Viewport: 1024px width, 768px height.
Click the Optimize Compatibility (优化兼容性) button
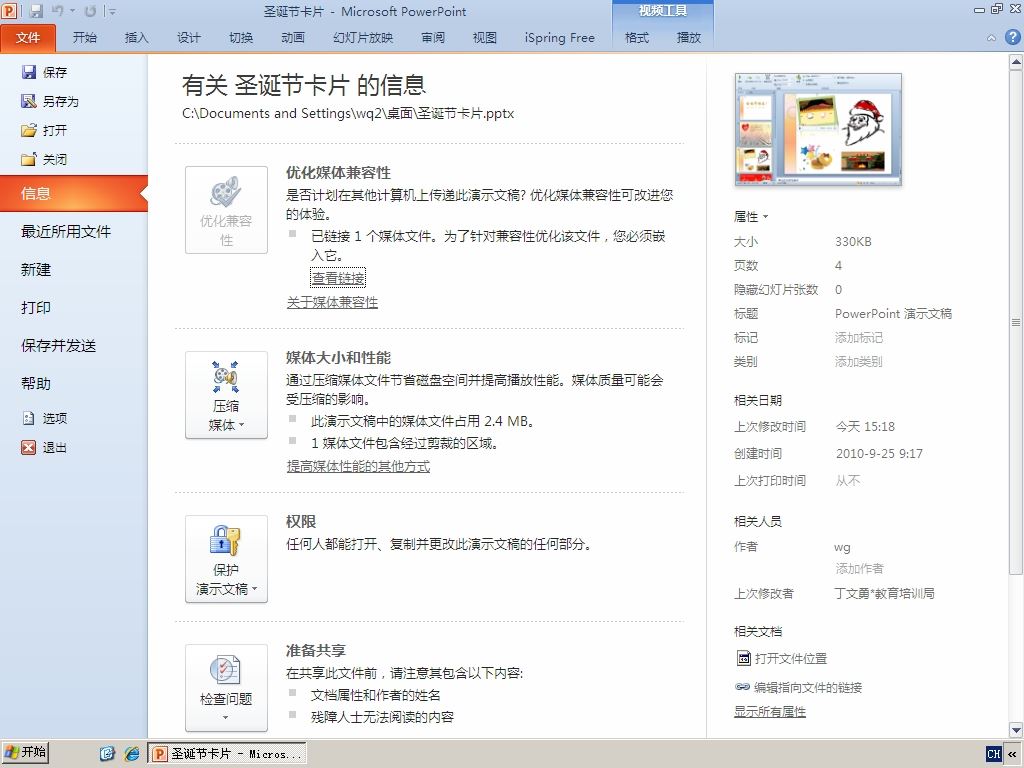click(x=226, y=210)
